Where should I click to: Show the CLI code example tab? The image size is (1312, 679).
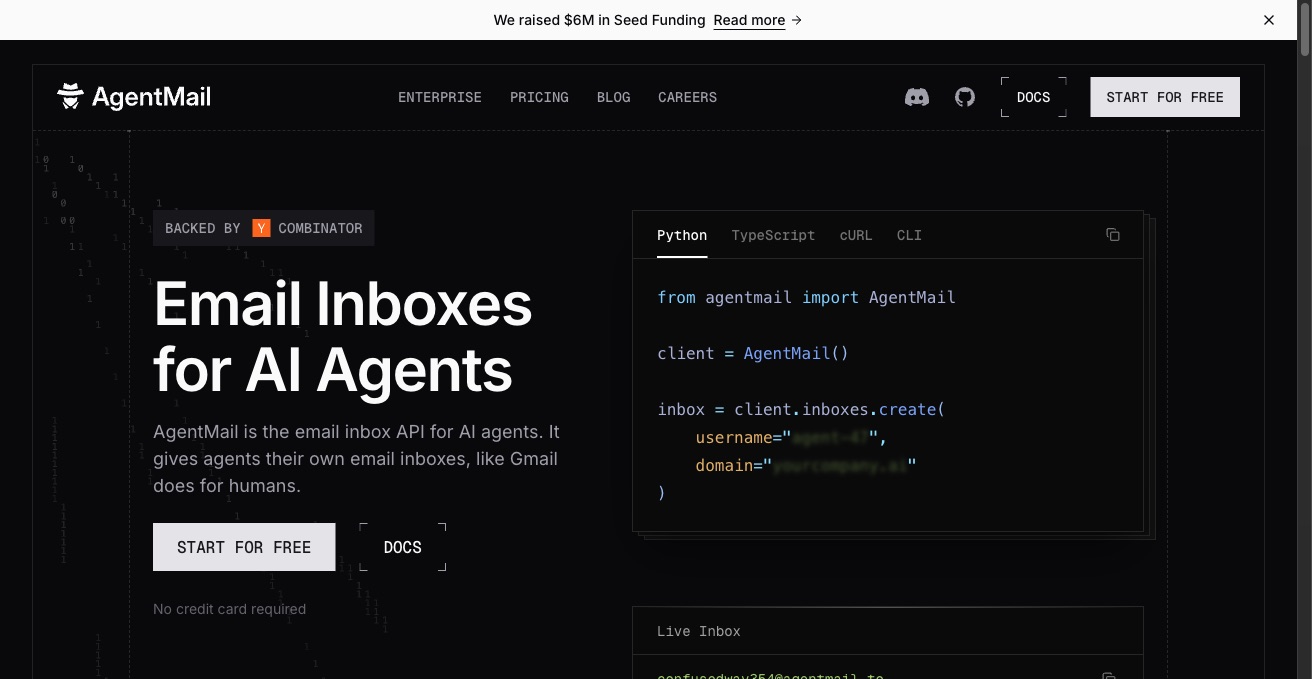909,236
